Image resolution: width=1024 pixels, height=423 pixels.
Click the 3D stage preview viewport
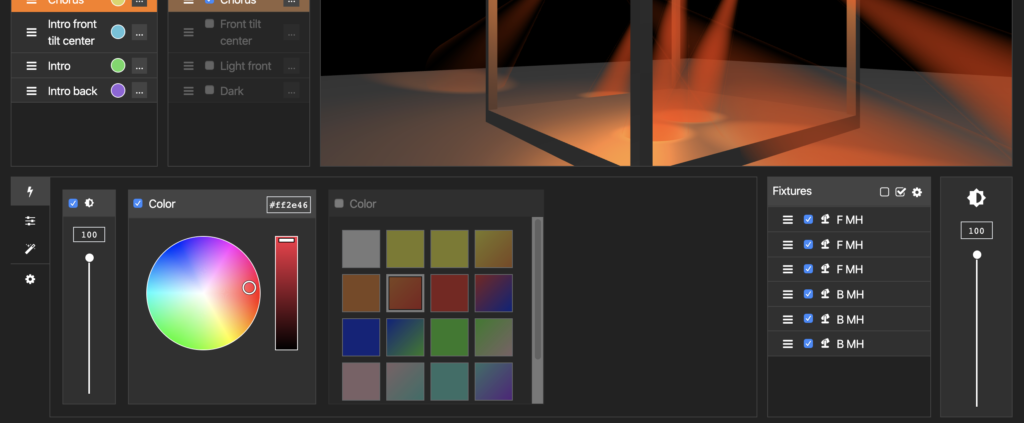tap(666, 83)
